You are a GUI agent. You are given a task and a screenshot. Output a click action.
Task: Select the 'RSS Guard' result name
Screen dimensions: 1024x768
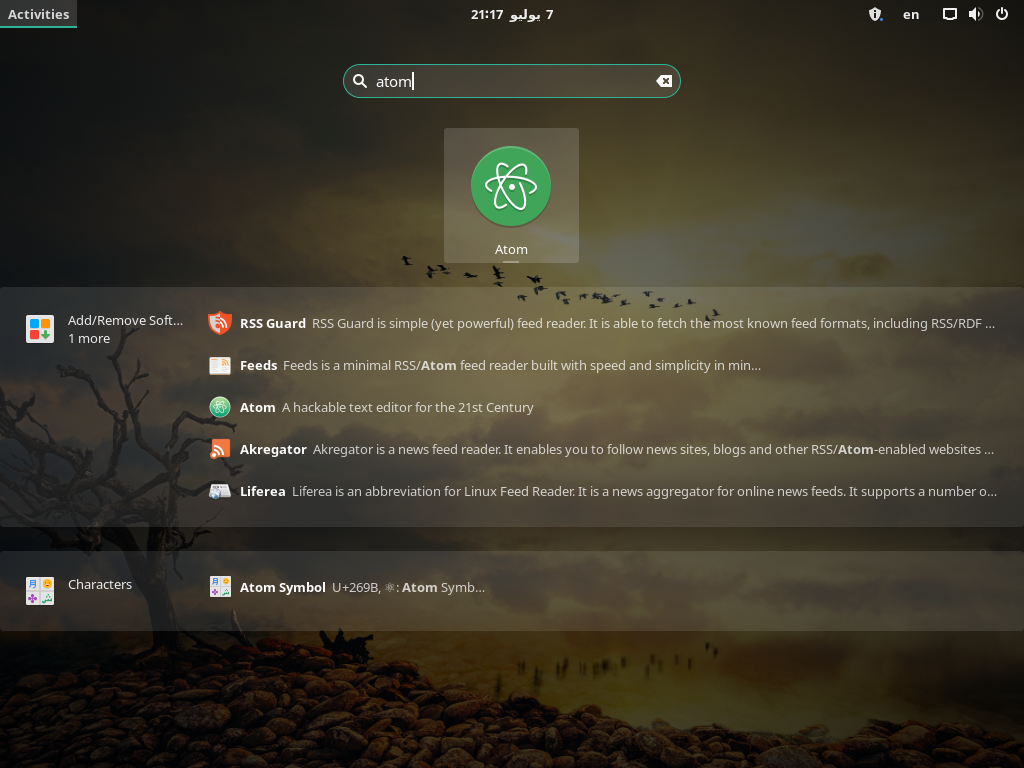273,323
